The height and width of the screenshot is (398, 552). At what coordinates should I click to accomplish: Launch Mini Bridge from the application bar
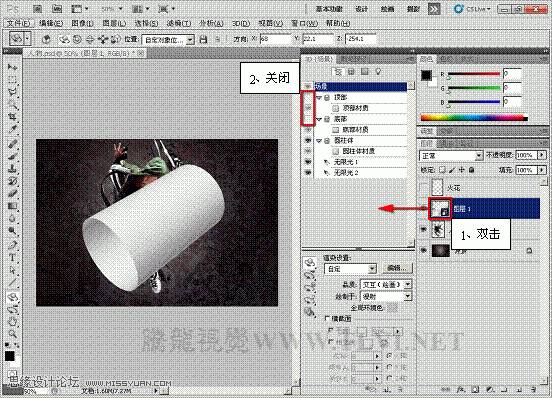point(57,9)
